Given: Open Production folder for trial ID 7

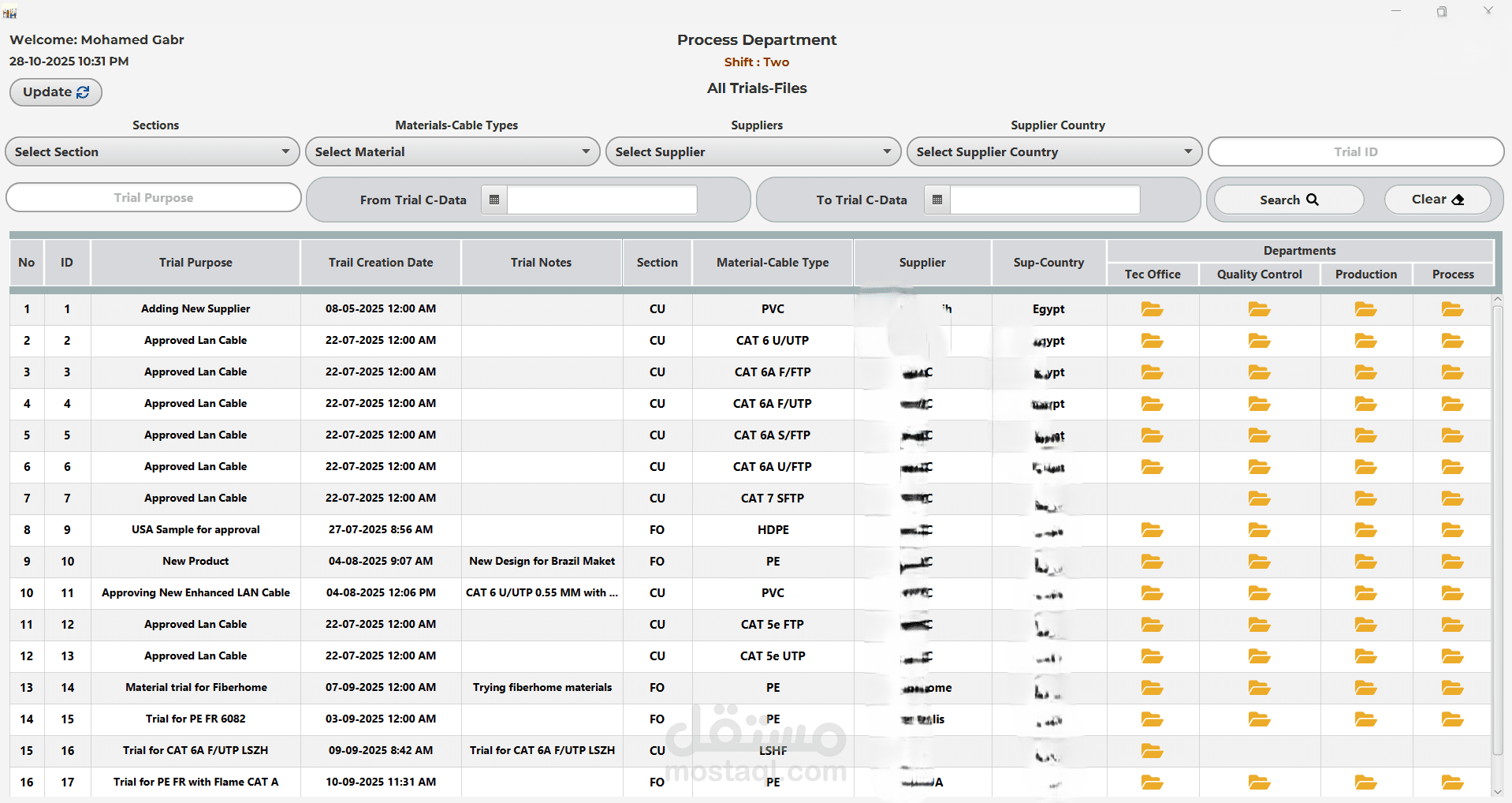Looking at the screenshot, I should 1365,499.
